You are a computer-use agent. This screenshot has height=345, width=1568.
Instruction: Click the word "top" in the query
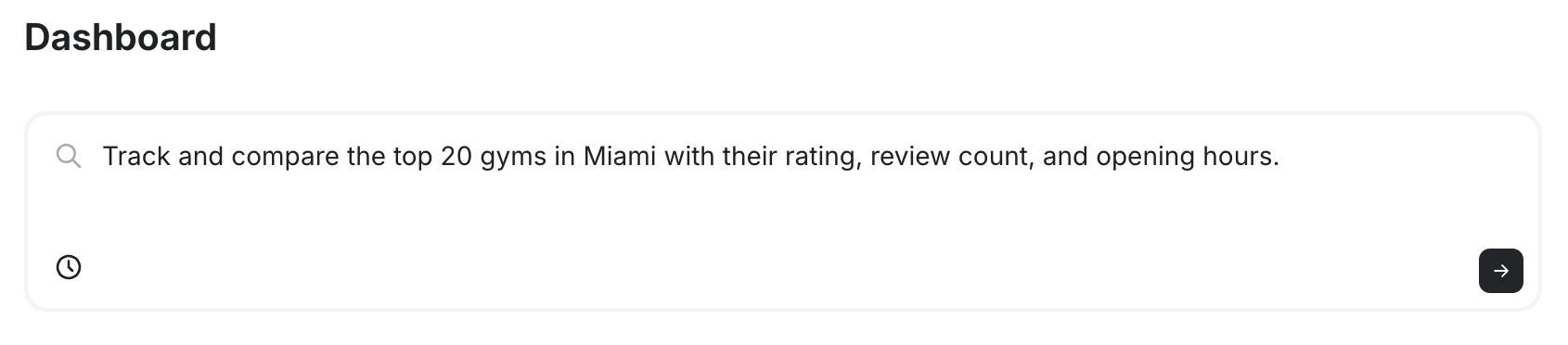tap(413, 158)
